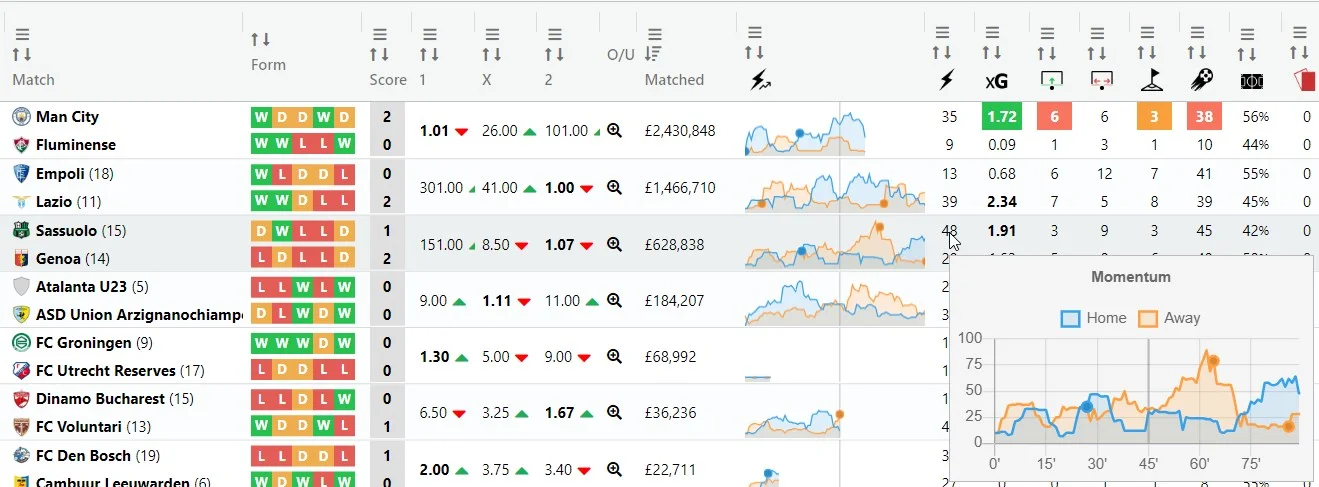
Task: Click the O/U column header
Action: [620, 54]
